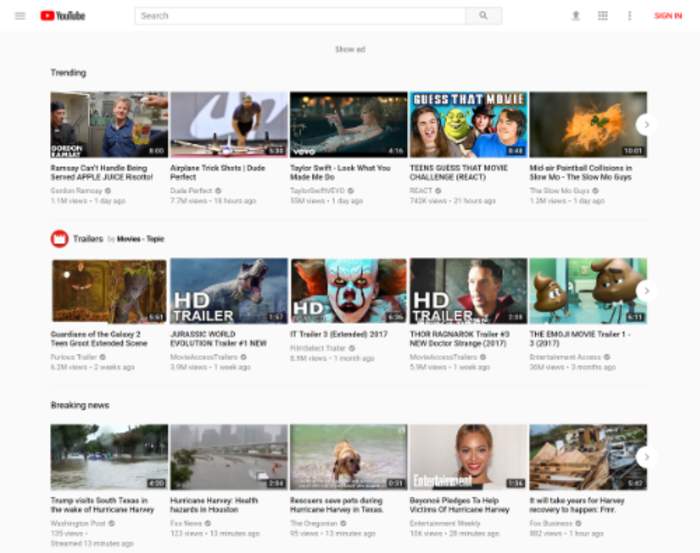
Task: Click the search magnifier button
Action: click(x=483, y=16)
